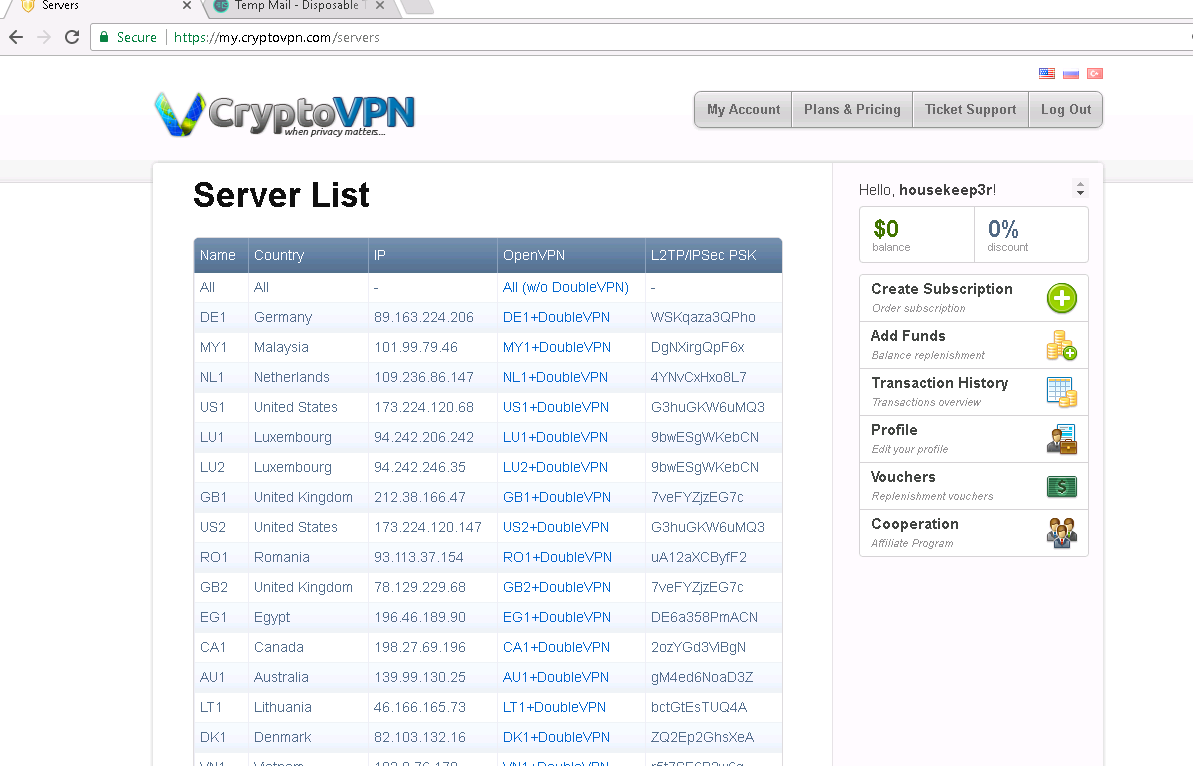Open Plans & Pricing in navigation
This screenshot has height=766, width=1193.
[x=852, y=110]
